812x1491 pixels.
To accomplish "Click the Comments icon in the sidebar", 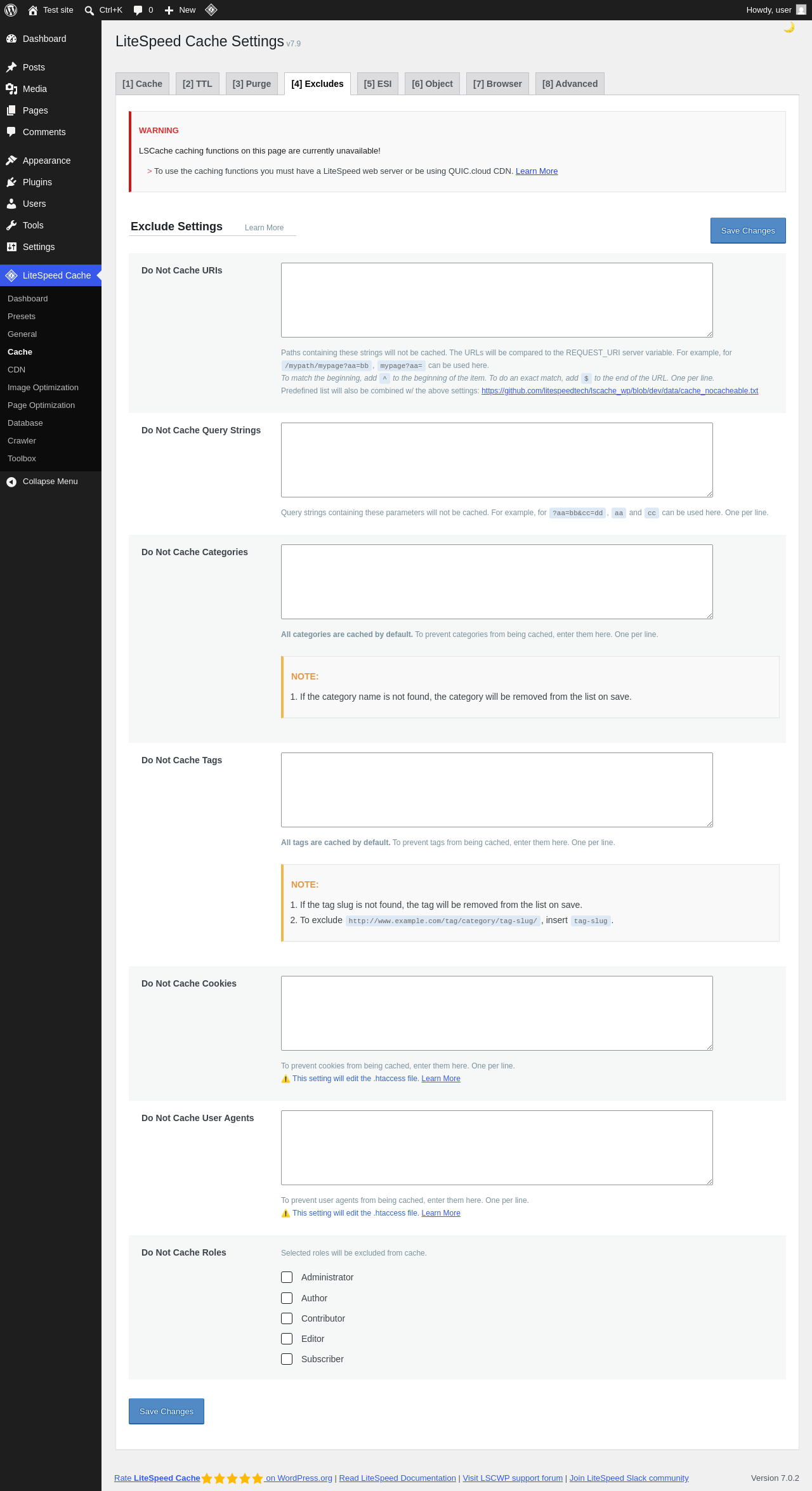I will pyautogui.click(x=11, y=132).
